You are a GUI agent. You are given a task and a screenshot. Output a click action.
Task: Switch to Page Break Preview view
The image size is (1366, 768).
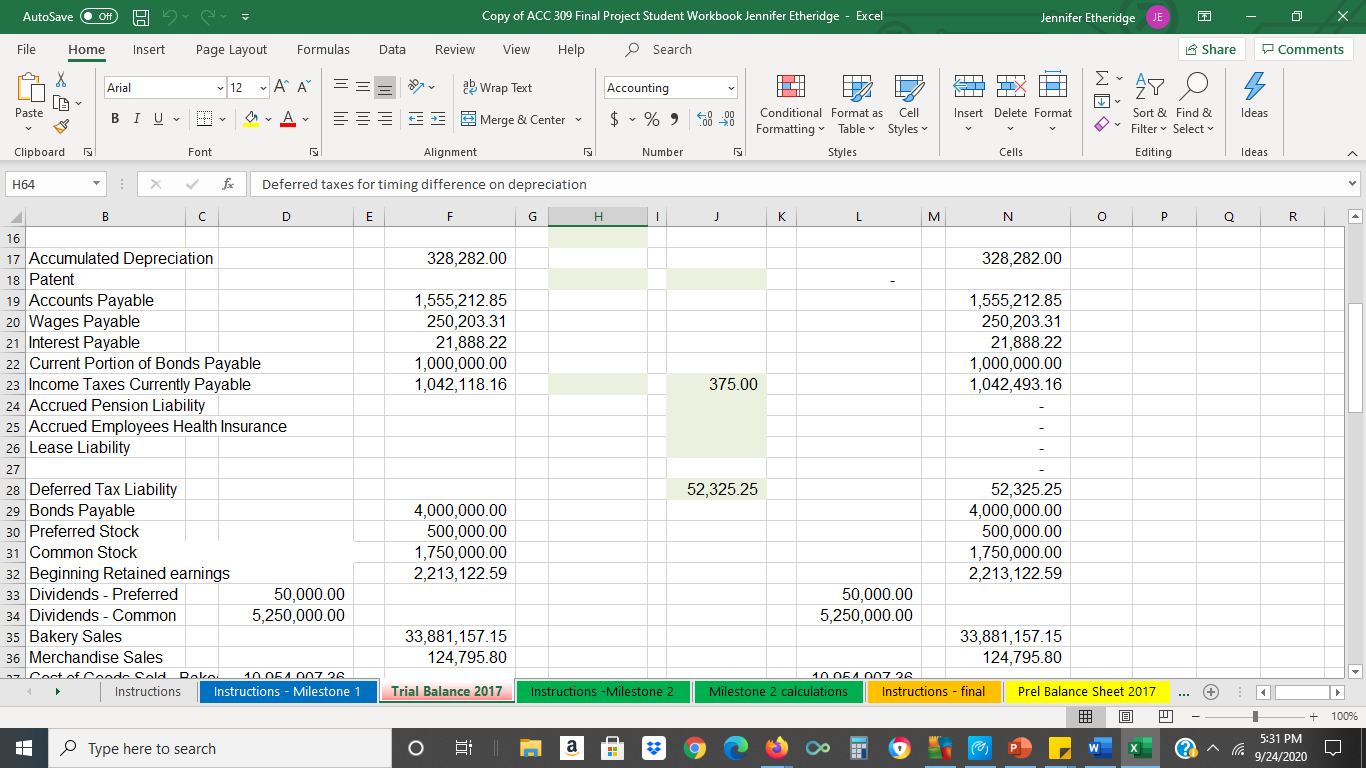pyautogui.click(x=1165, y=717)
